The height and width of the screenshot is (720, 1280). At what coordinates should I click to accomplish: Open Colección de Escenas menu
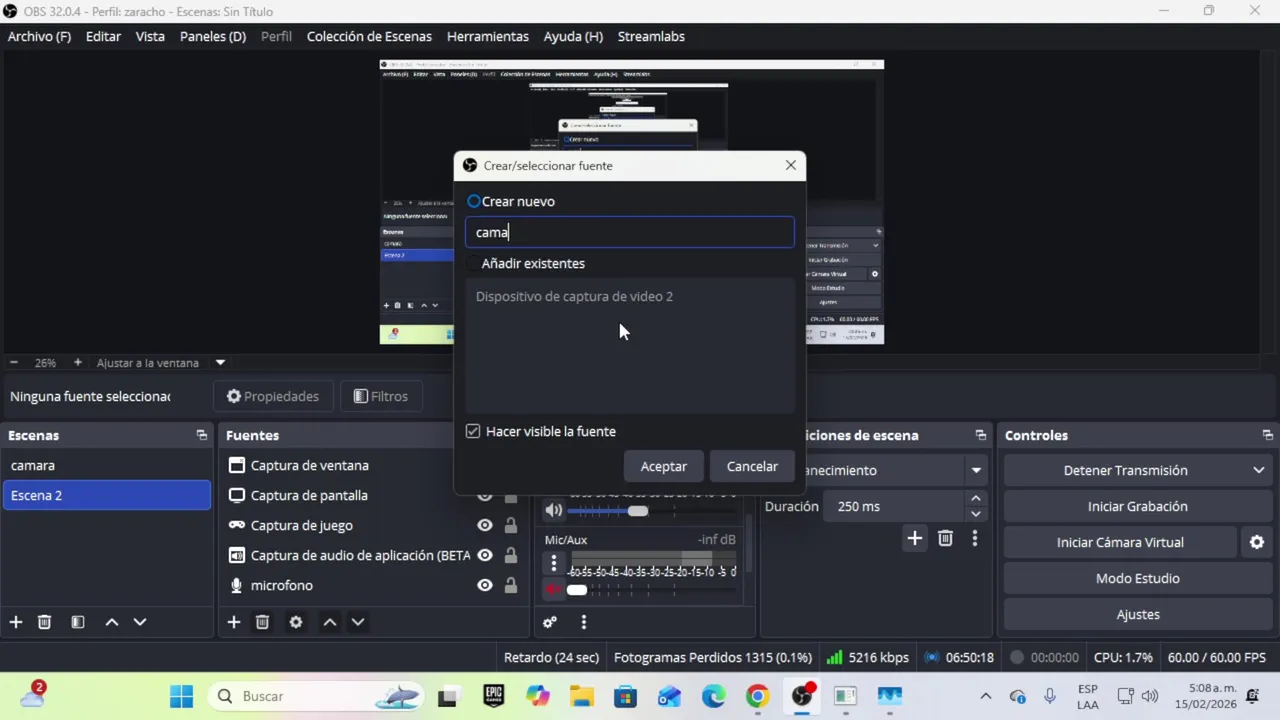369,36
